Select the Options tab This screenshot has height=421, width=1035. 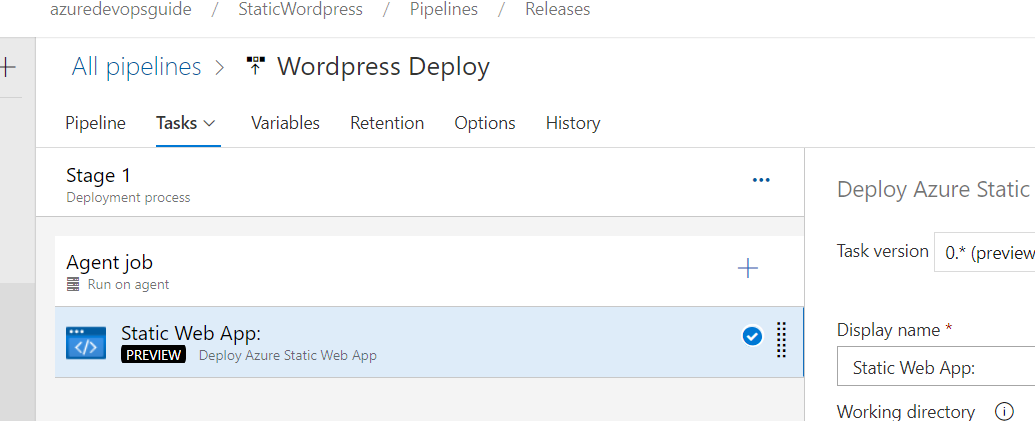(485, 123)
